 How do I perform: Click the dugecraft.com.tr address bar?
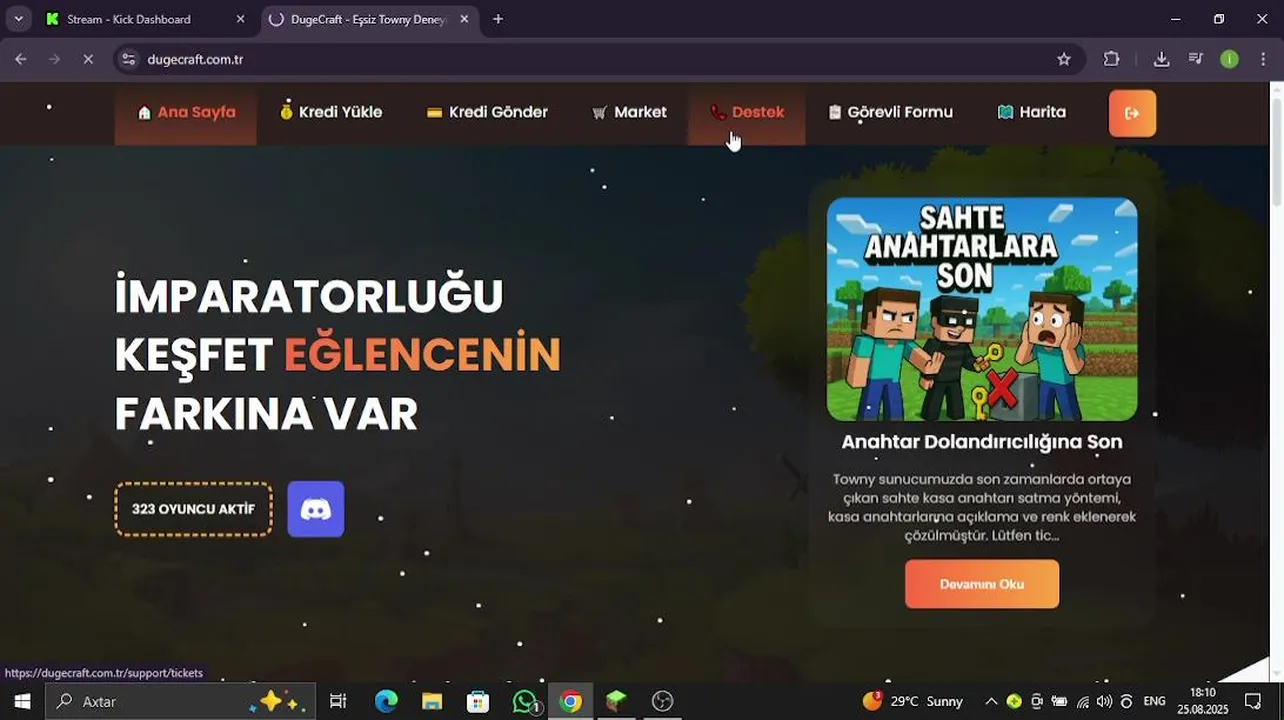coord(598,59)
